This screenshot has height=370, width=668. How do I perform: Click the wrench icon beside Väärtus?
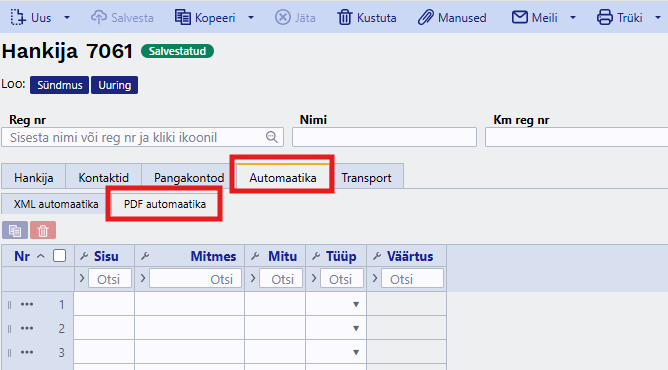(x=377, y=256)
